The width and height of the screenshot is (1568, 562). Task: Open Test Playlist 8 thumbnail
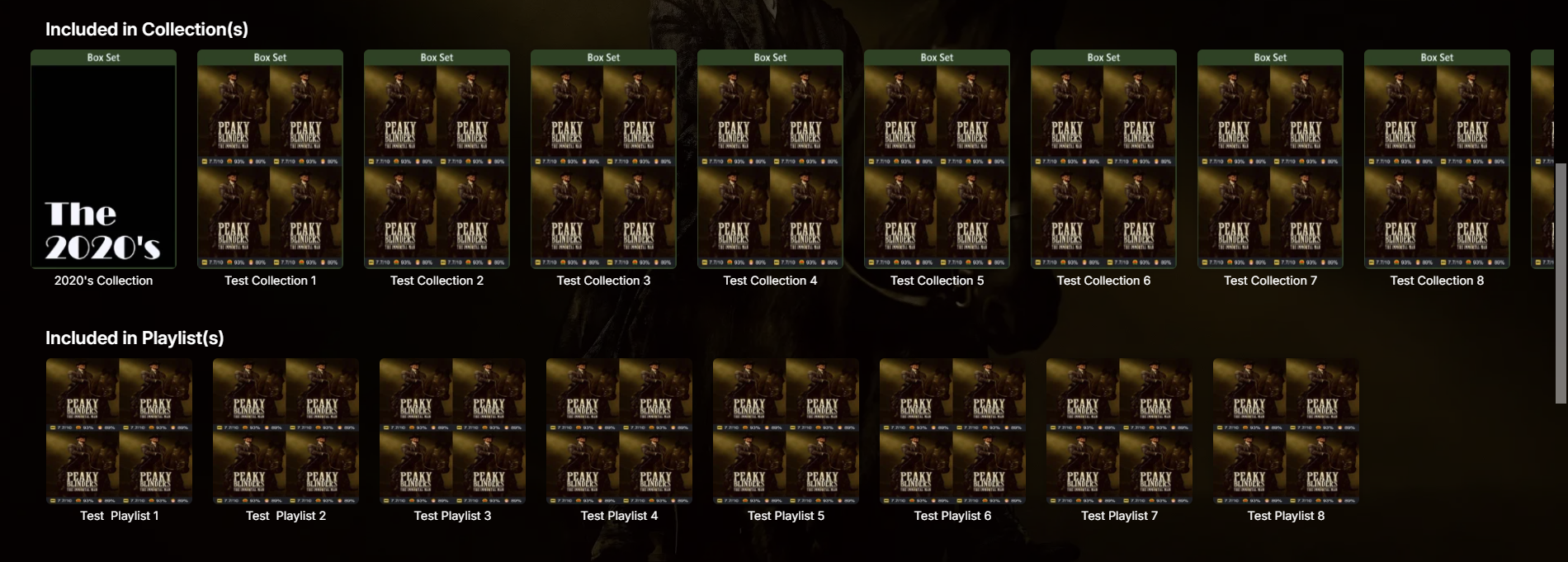(x=1286, y=431)
